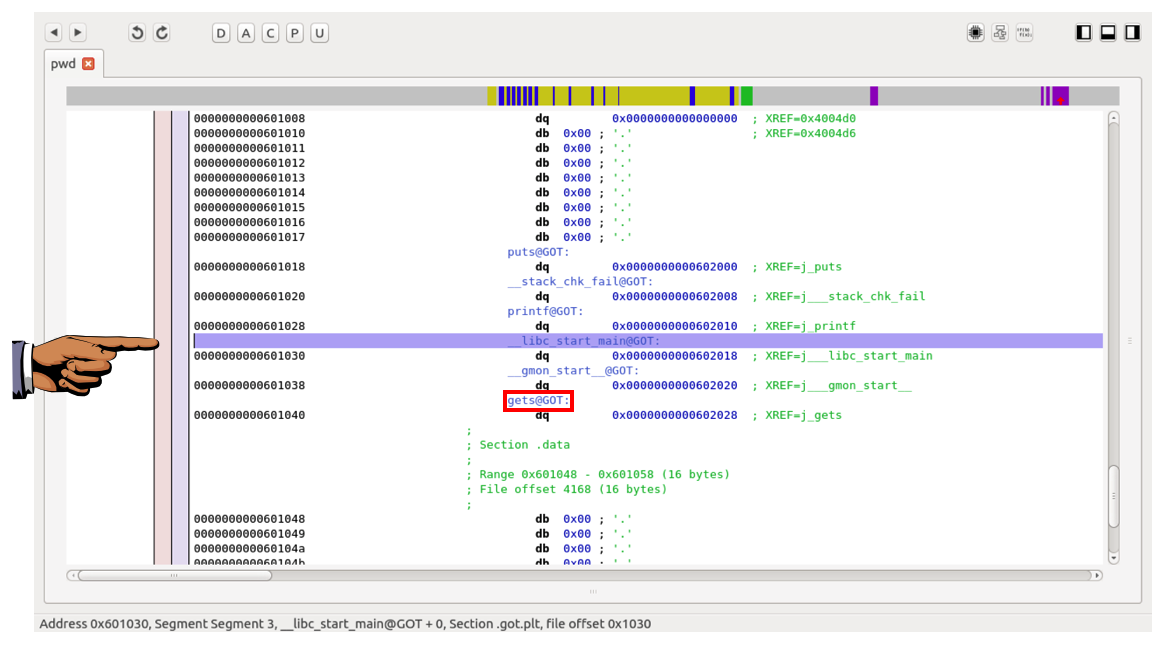Select the __gmon_start__@GOT: label

point(573,371)
